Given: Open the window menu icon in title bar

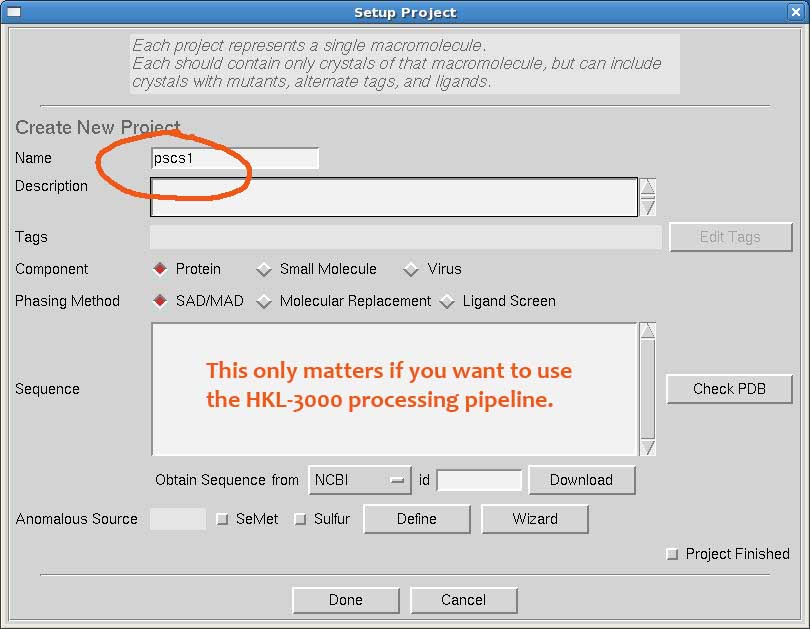Looking at the screenshot, I should pyautogui.click(x=14, y=12).
